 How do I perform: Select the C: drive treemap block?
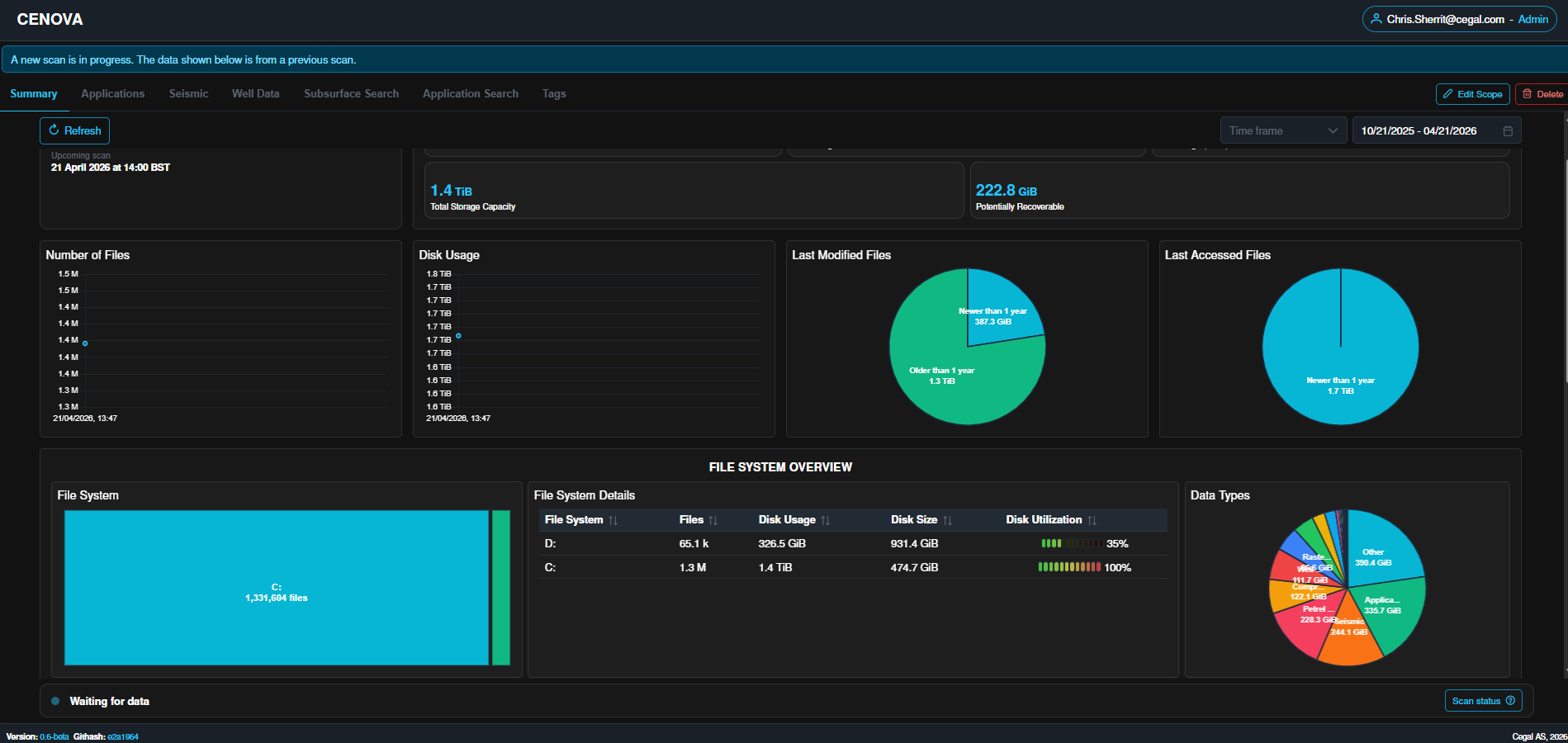(x=277, y=588)
